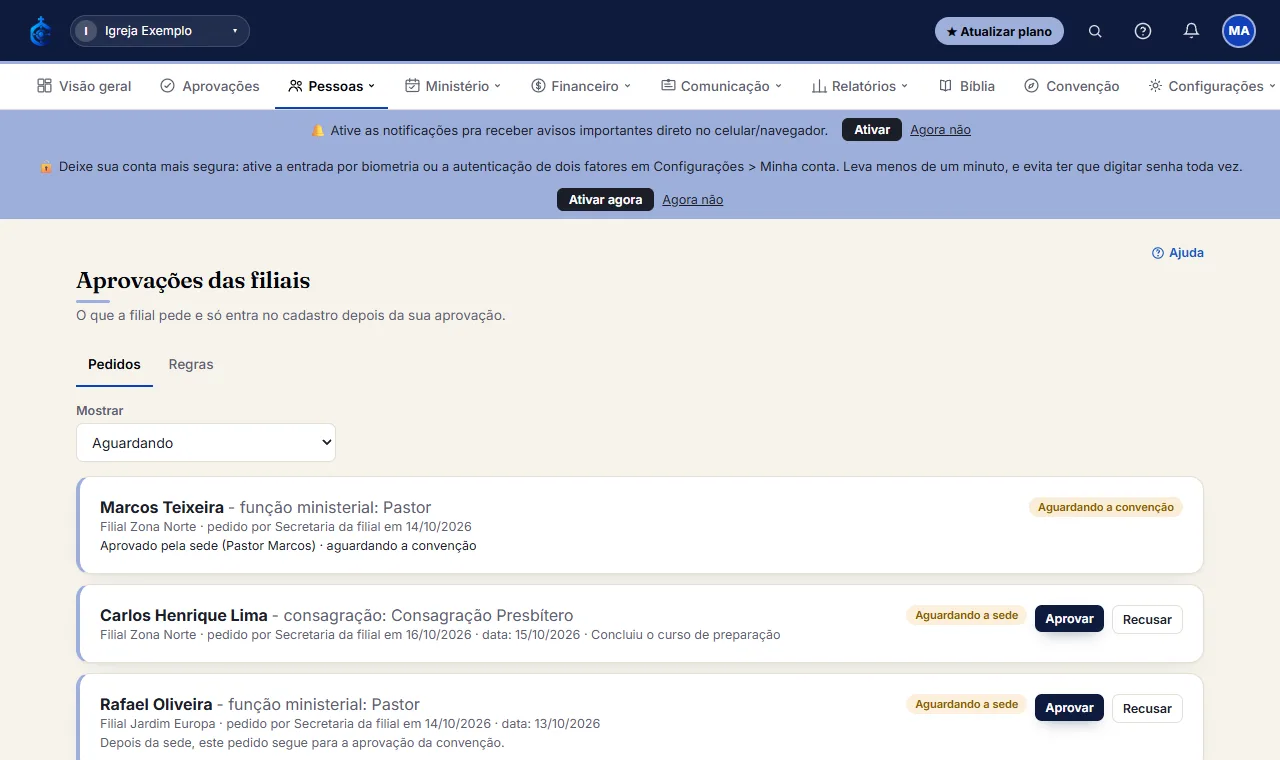Expand the Pessoas menu chevron
1280x760 pixels.
click(372, 86)
